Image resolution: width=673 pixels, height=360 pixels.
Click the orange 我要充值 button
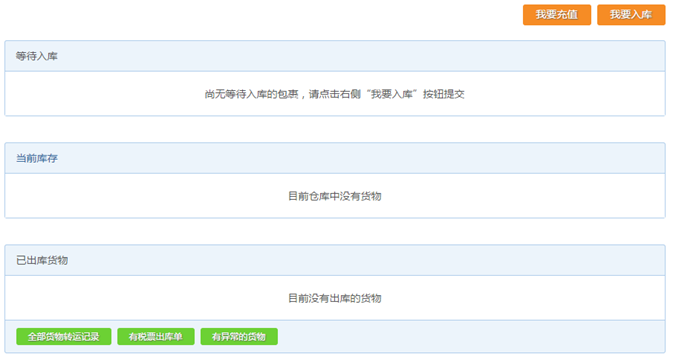tap(557, 15)
